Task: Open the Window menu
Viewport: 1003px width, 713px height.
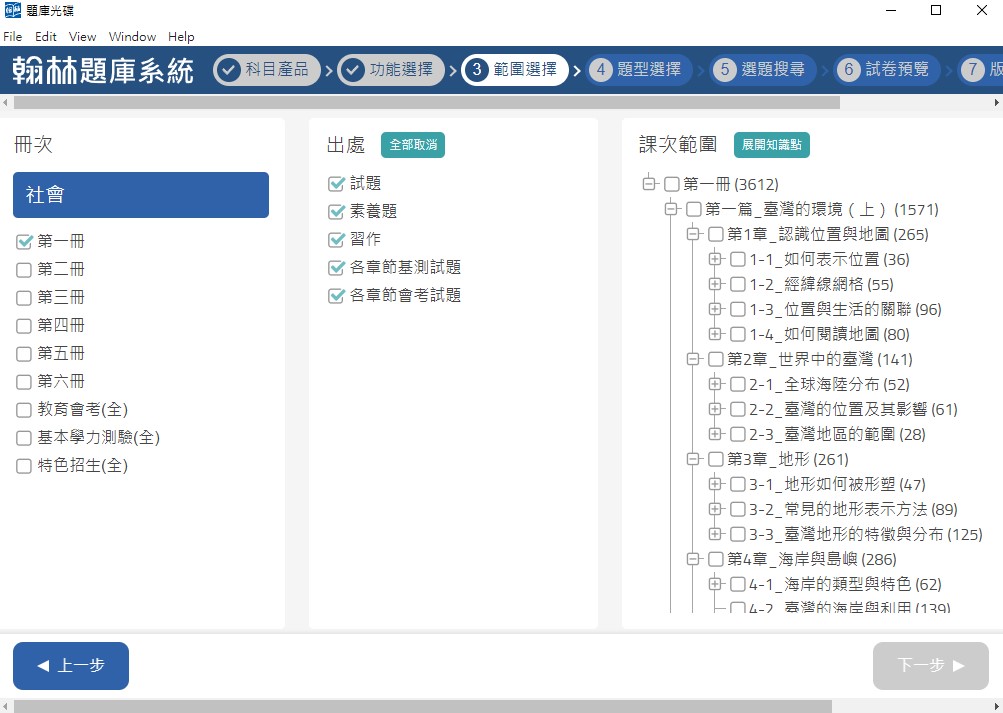Action: pyautogui.click(x=132, y=36)
